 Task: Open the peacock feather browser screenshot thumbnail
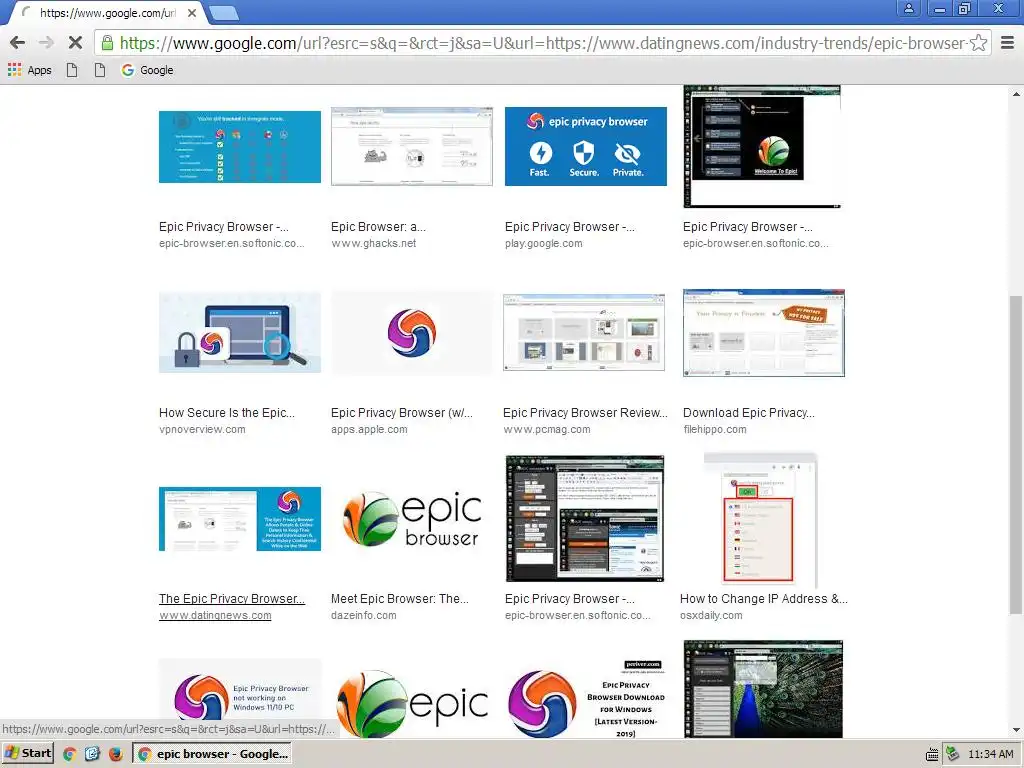tap(763, 689)
